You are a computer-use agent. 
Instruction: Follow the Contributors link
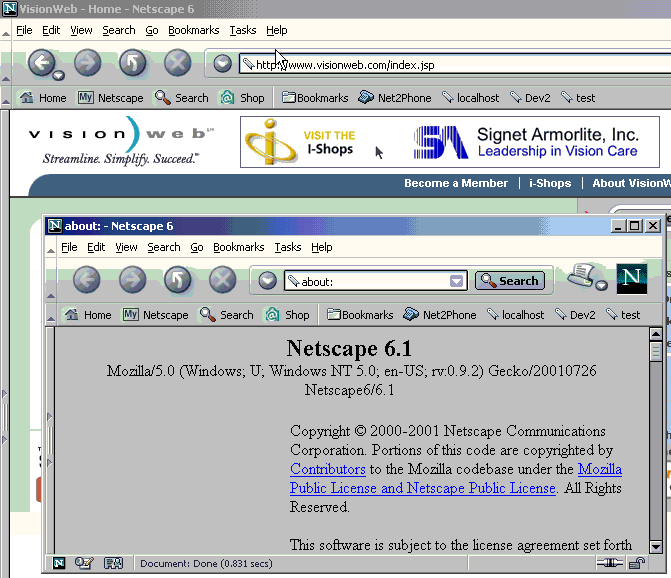pyautogui.click(x=327, y=469)
